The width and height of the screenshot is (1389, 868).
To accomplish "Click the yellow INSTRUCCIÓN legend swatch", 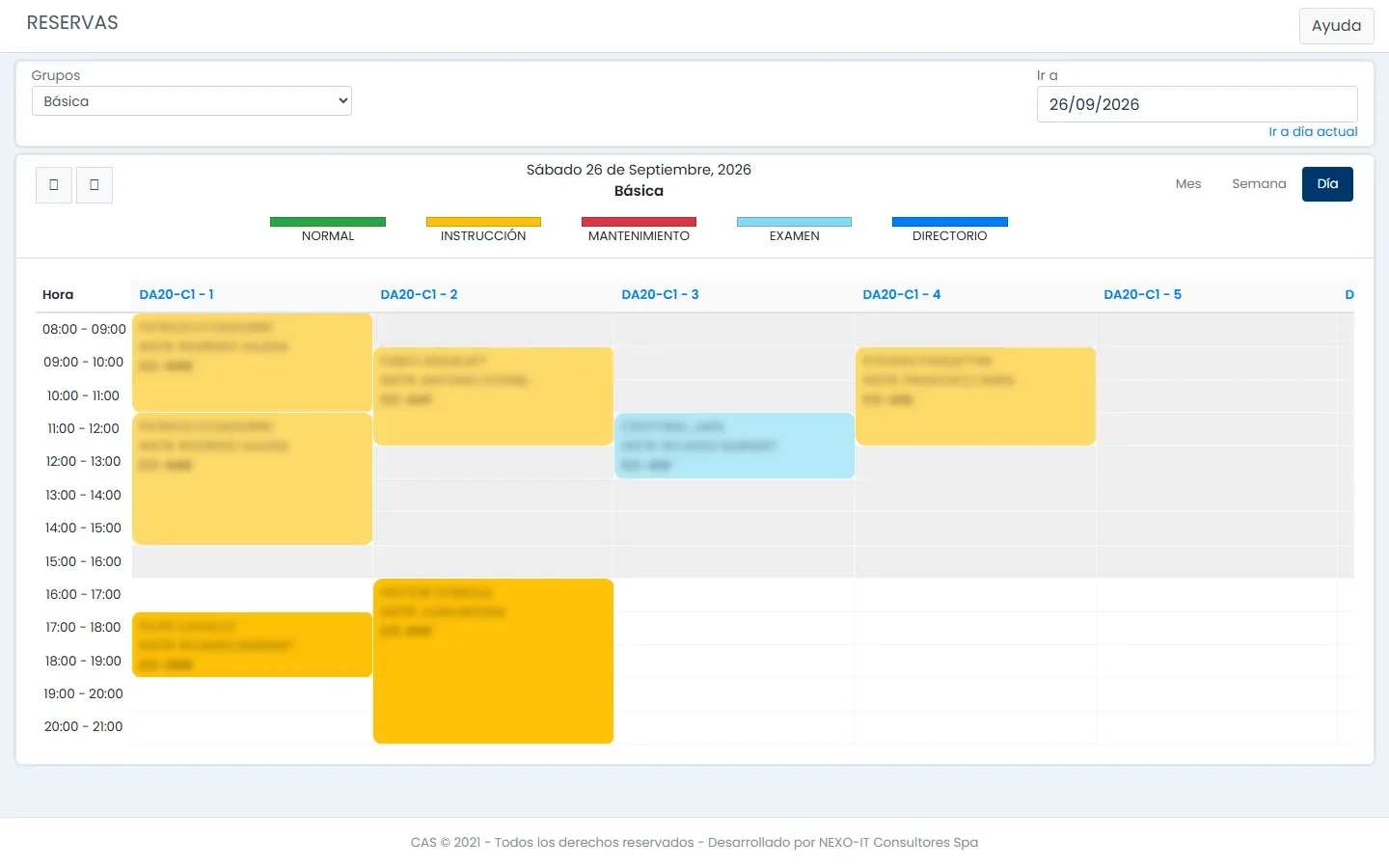I will [x=483, y=222].
